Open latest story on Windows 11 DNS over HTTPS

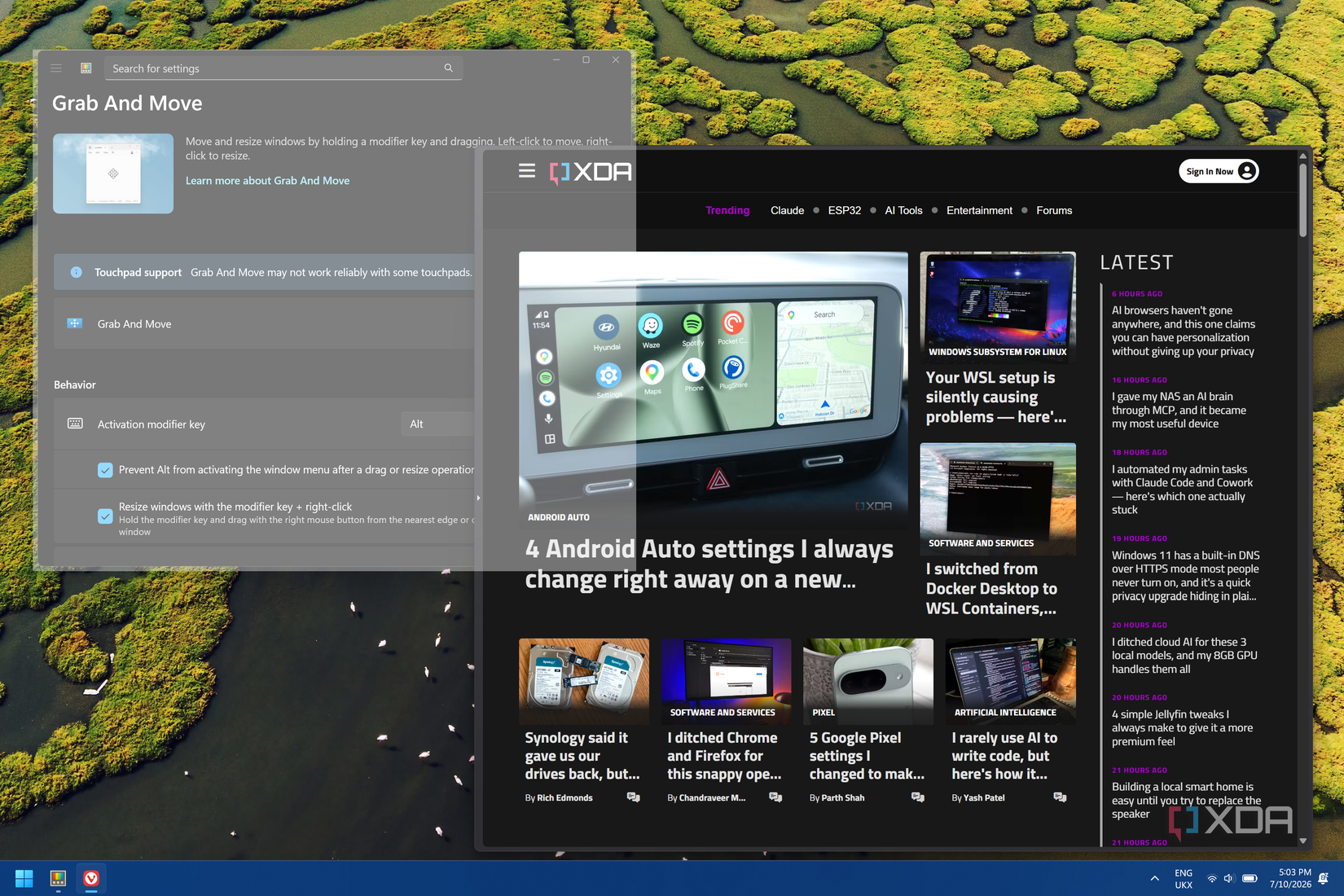(1186, 576)
